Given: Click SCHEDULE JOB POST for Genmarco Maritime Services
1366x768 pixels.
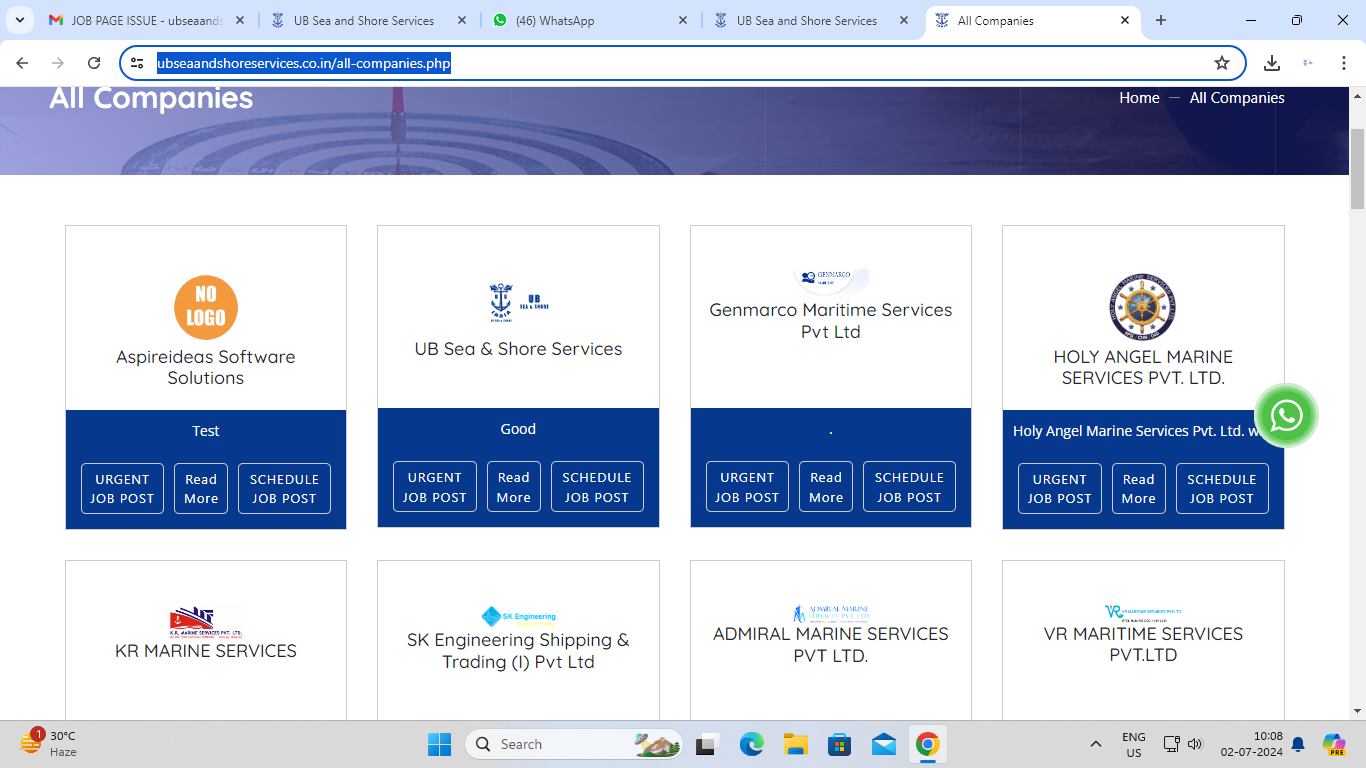Looking at the screenshot, I should tap(908, 487).
